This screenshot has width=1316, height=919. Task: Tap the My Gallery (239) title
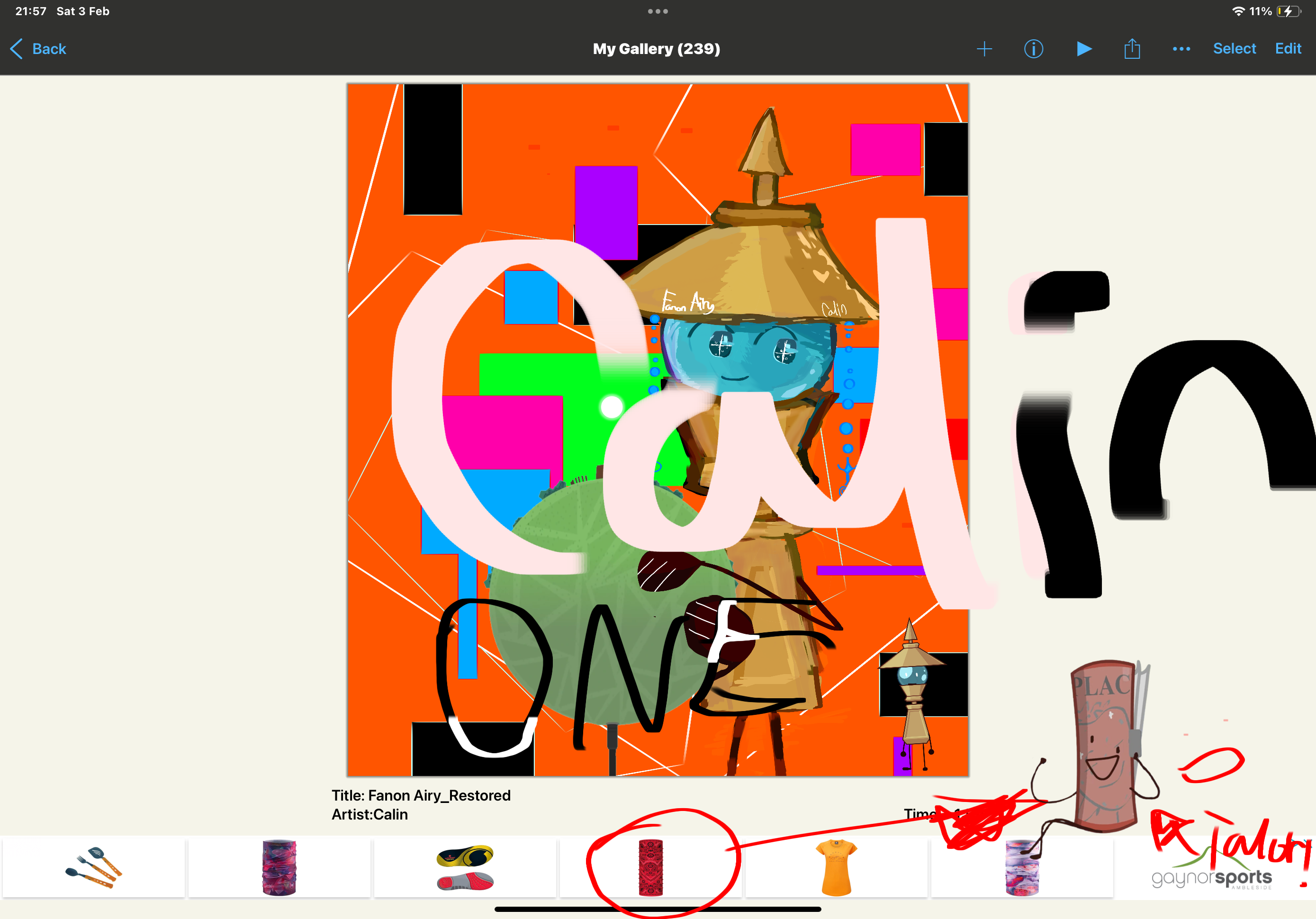(x=656, y=49)
